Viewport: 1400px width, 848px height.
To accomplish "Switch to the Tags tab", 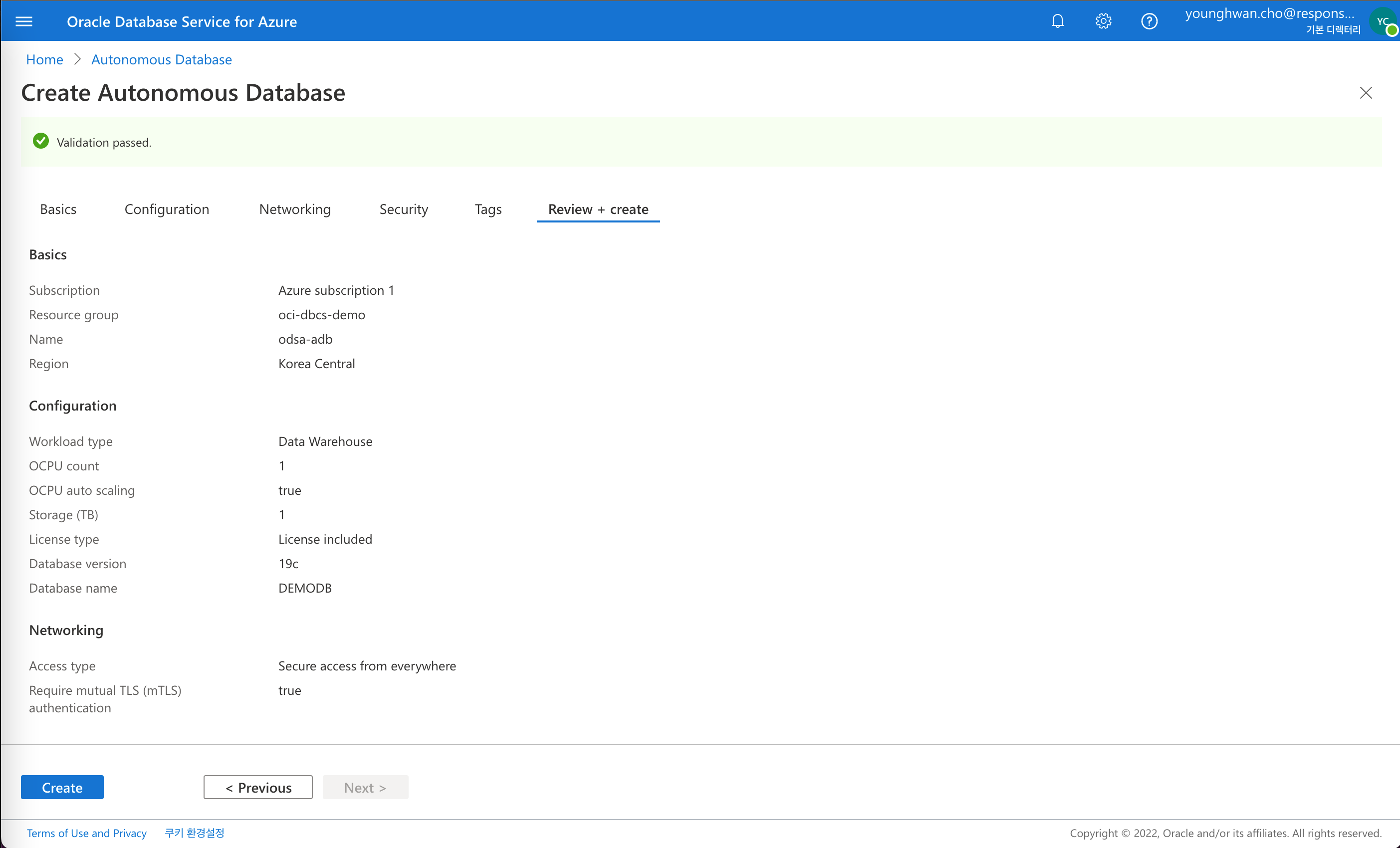I will click(x=487, y=209).
